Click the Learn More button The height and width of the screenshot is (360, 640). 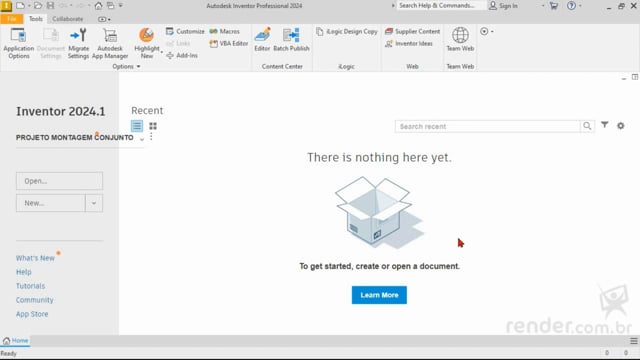379,295
